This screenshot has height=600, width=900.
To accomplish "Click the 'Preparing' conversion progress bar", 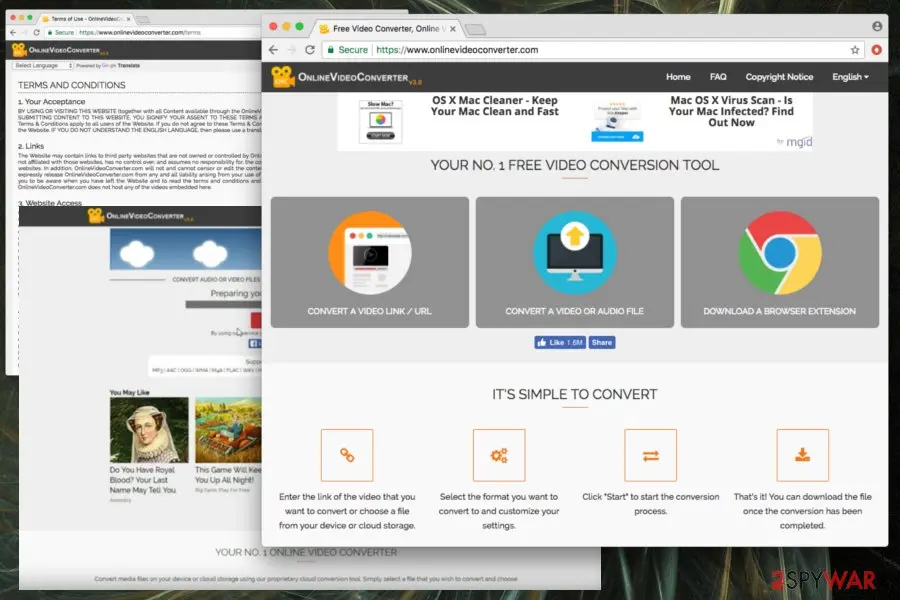I will [x=223, y=304].
